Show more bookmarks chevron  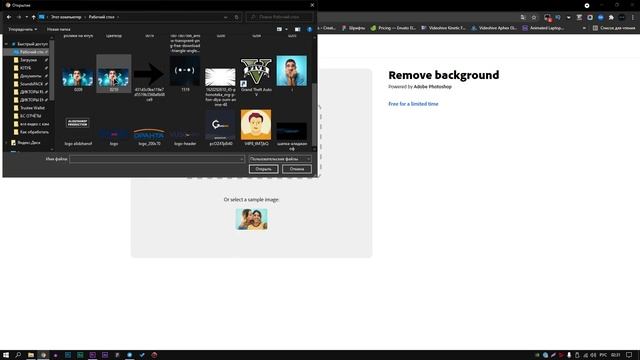click(584, 28)
